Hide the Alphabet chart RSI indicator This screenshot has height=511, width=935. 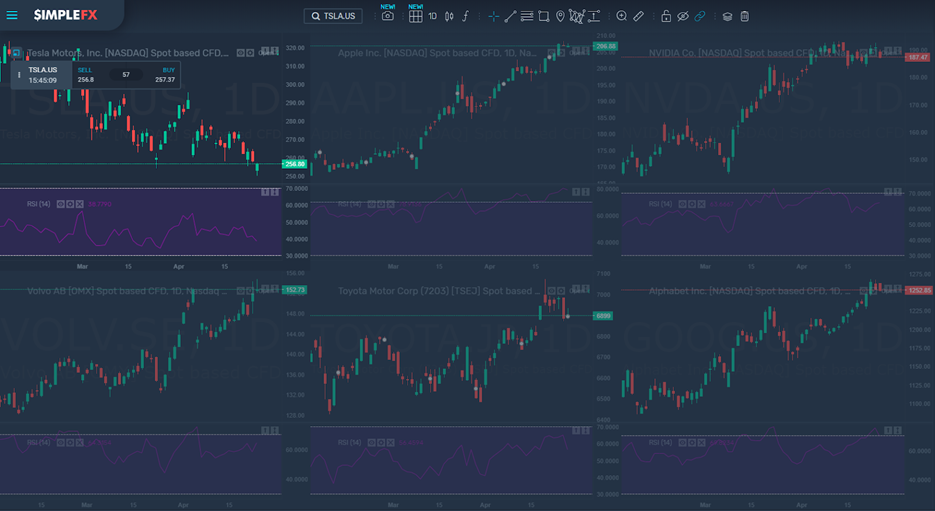pos(682,442)
